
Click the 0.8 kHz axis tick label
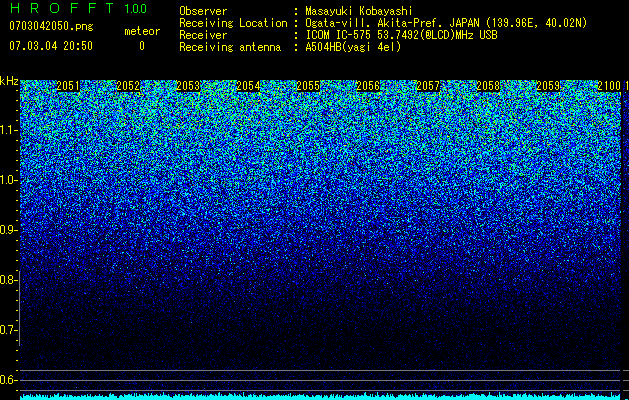pyautogui.click(x=8, y=280)
